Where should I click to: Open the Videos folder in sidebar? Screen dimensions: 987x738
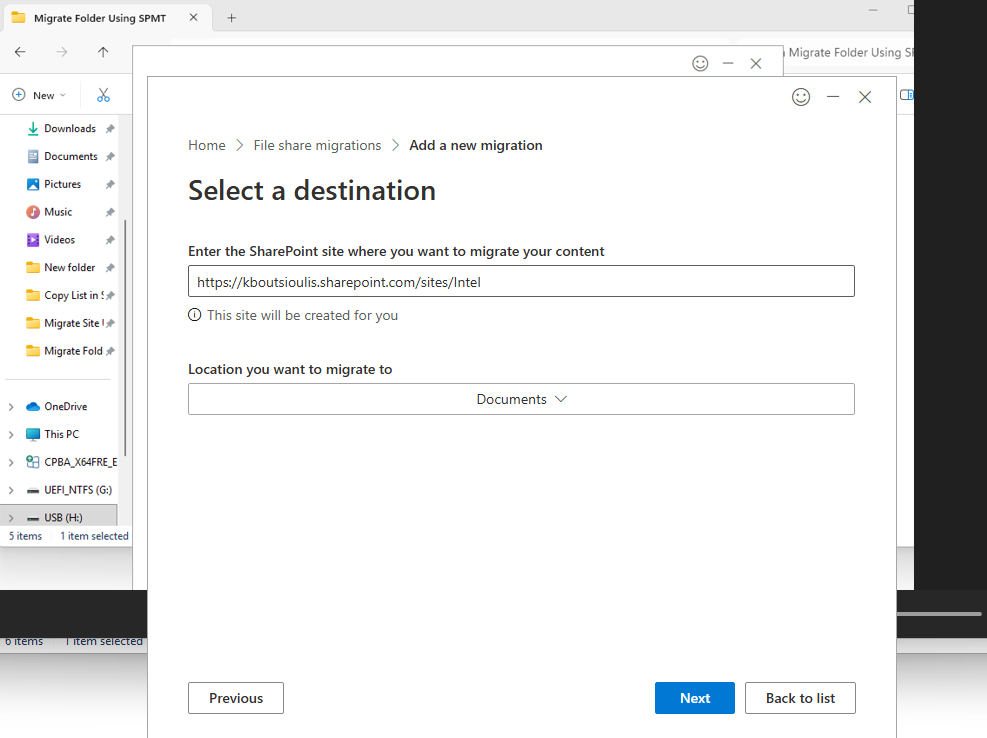point(59,240)
